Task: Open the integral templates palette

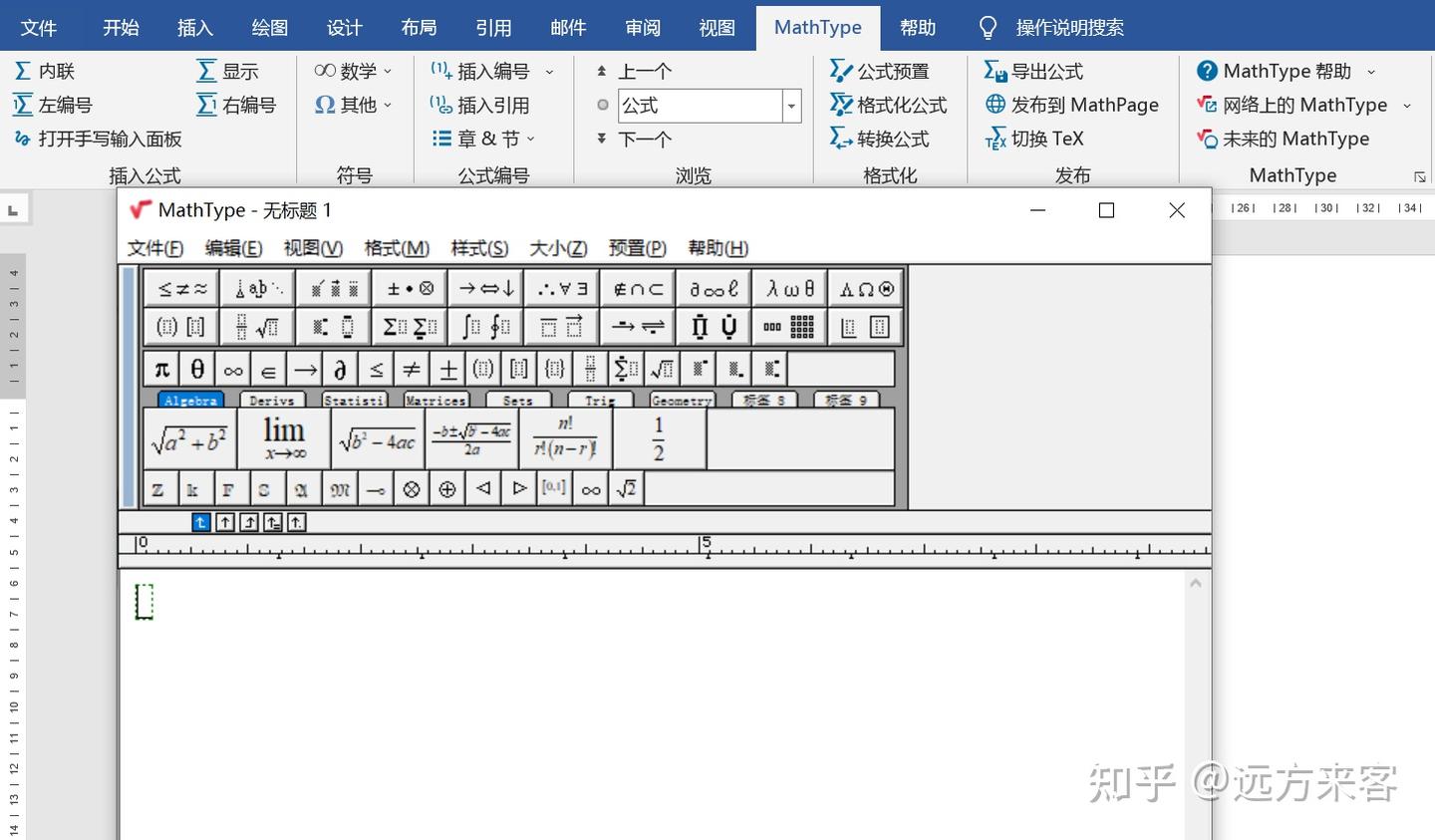Action: pyautogui.click(x=485, y=326)
